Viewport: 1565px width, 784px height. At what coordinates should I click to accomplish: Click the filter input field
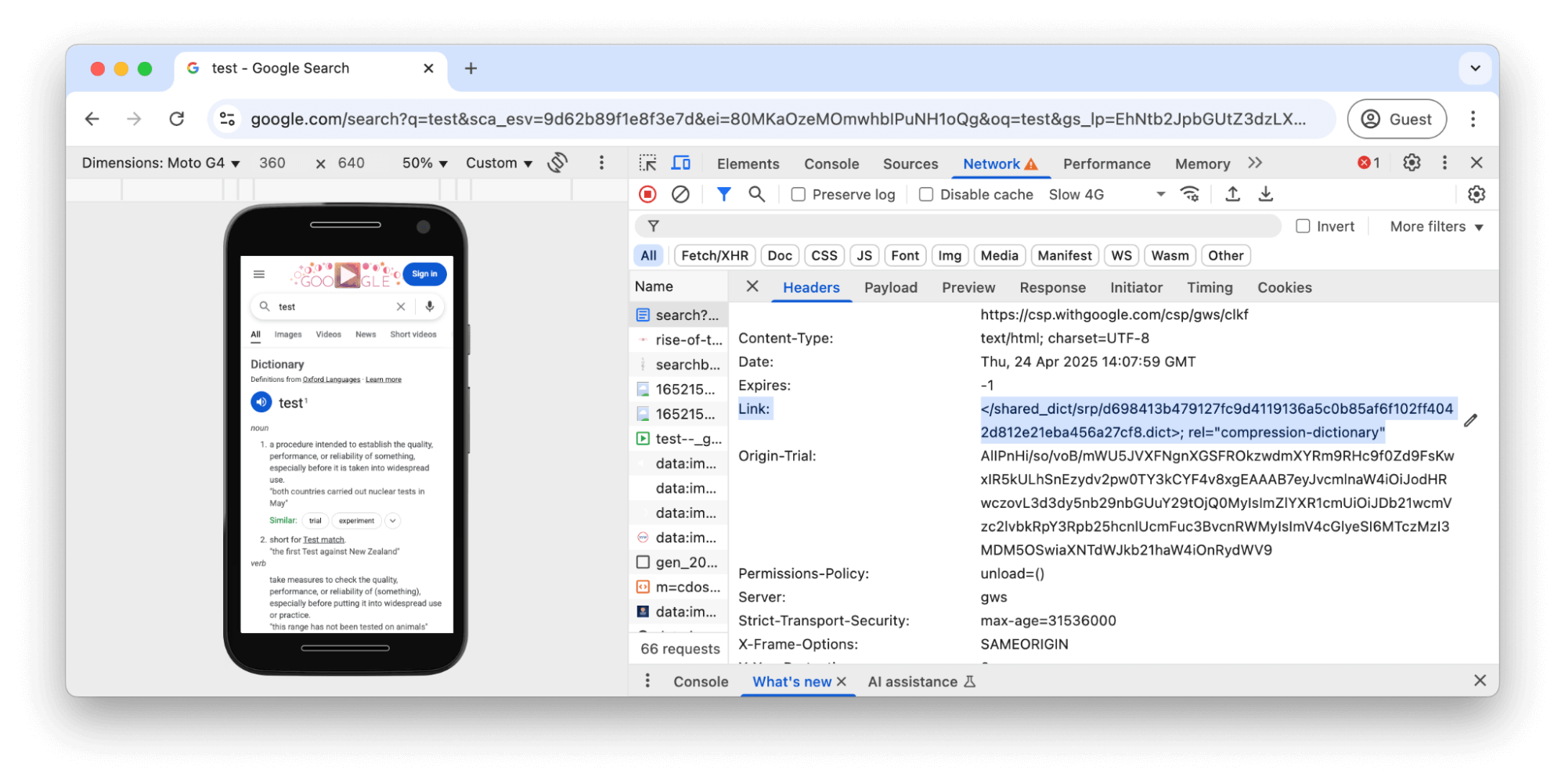click(x=939, y=226)
